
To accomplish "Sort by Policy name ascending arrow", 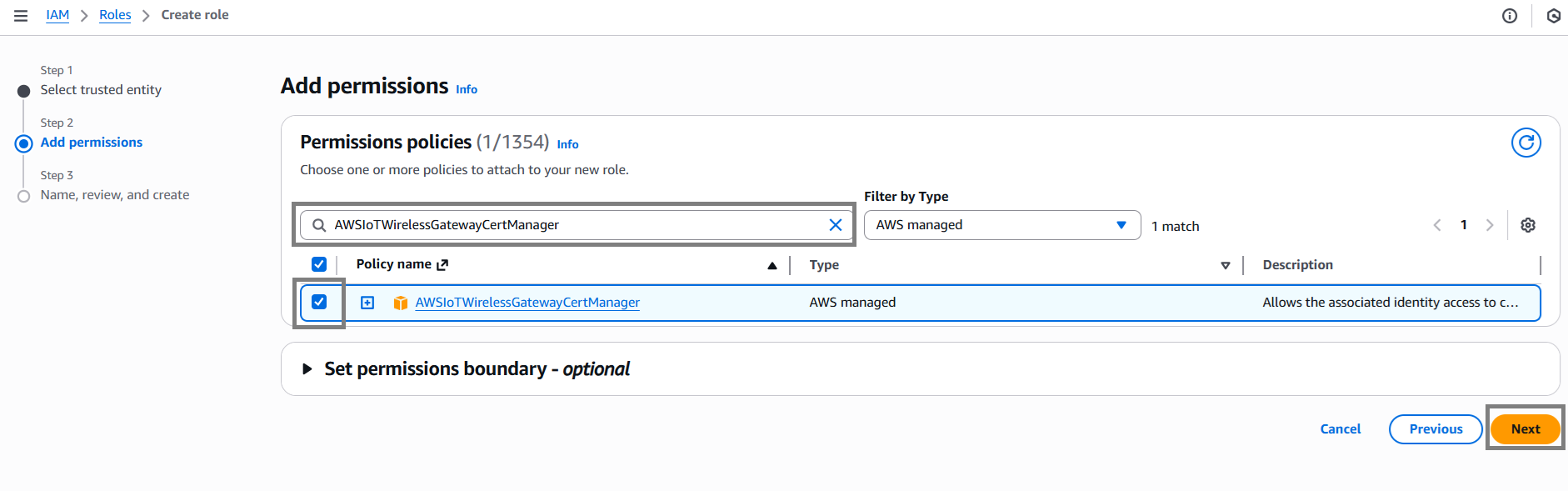I will (x=772, y=266).
